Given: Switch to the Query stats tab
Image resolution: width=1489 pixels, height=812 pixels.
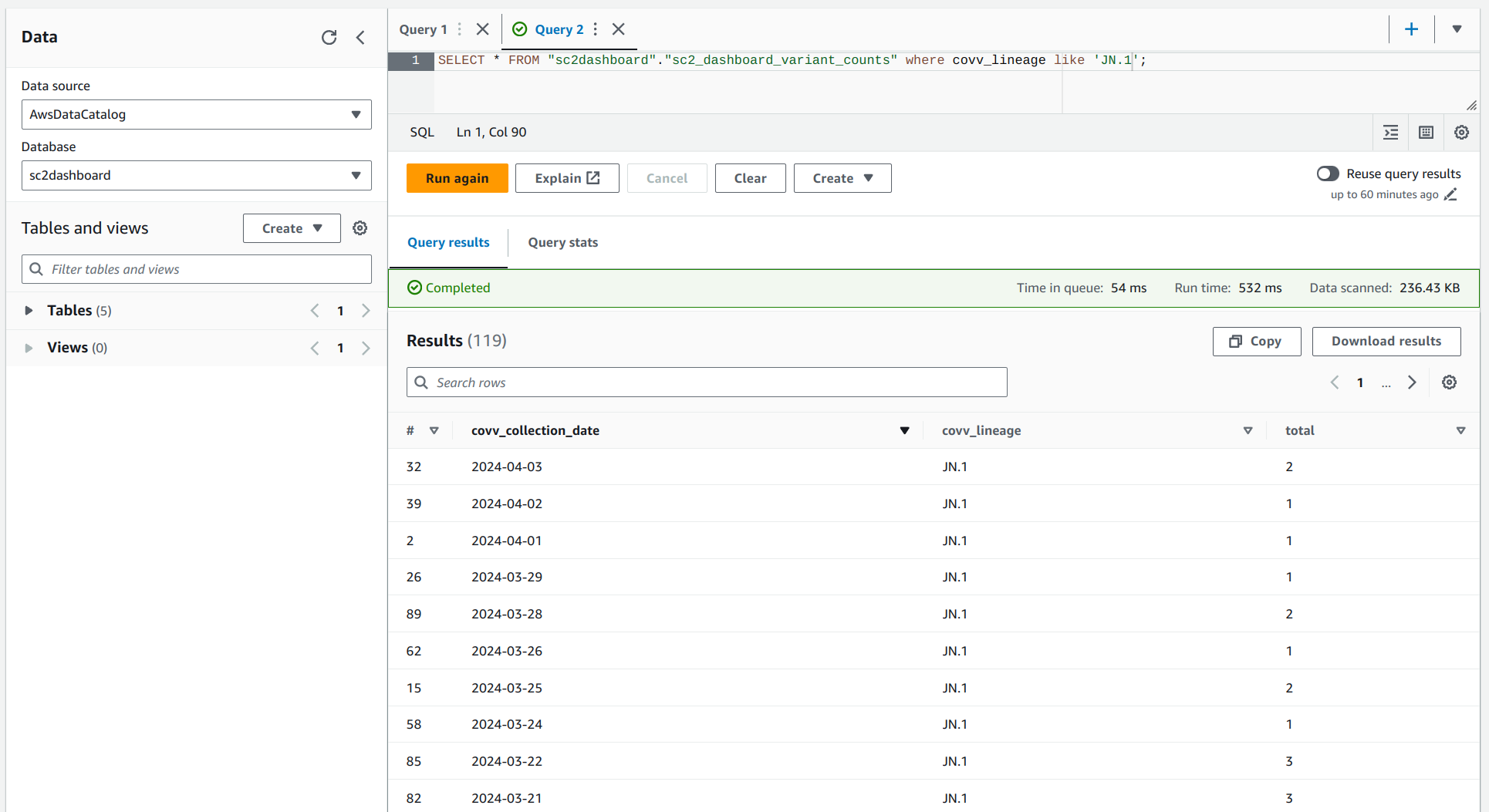Looking at the screenshot, I should (562, 242).
